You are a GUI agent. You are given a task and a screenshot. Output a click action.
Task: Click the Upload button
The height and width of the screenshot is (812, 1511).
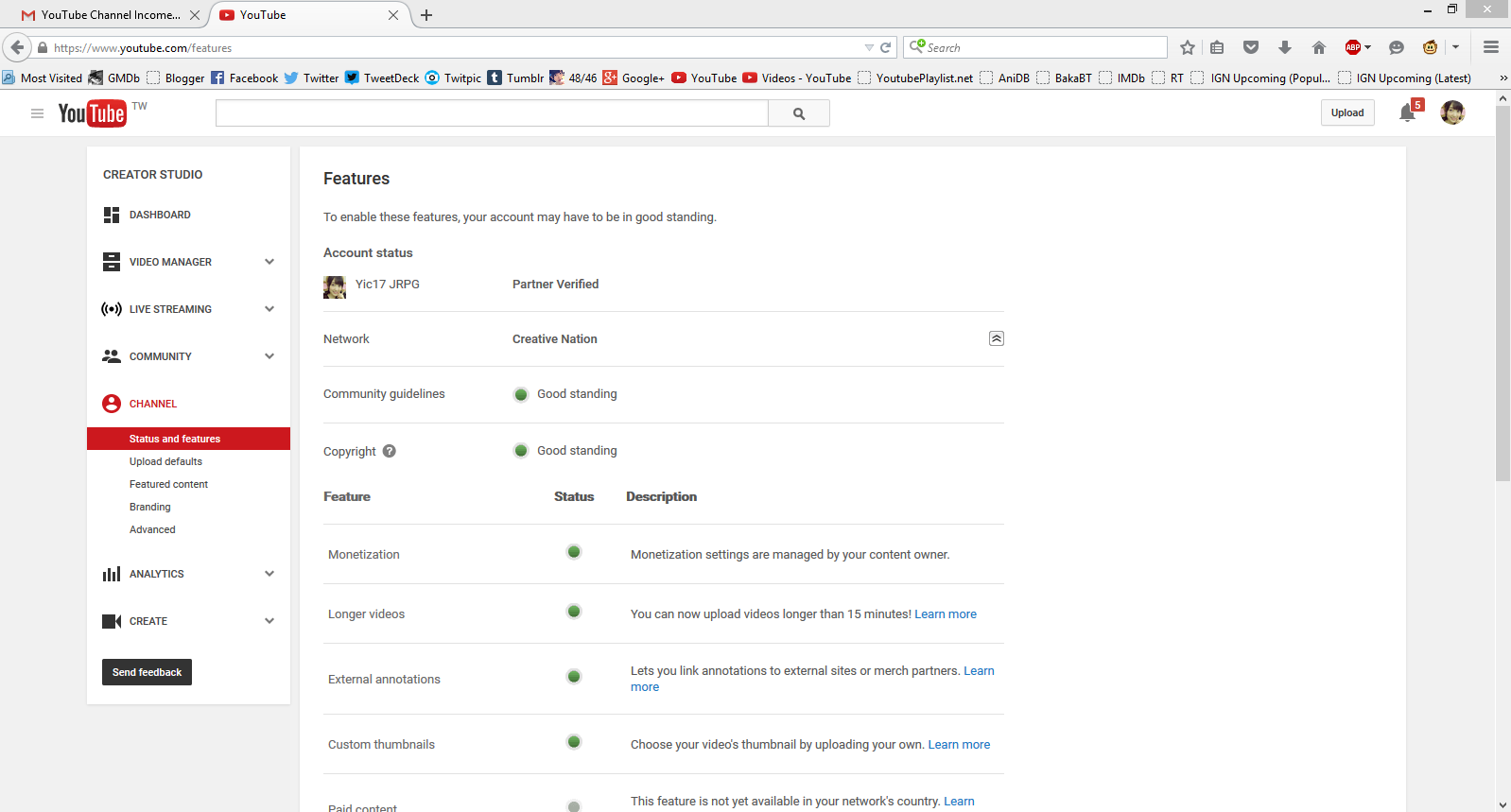(x=1347, y=112)
